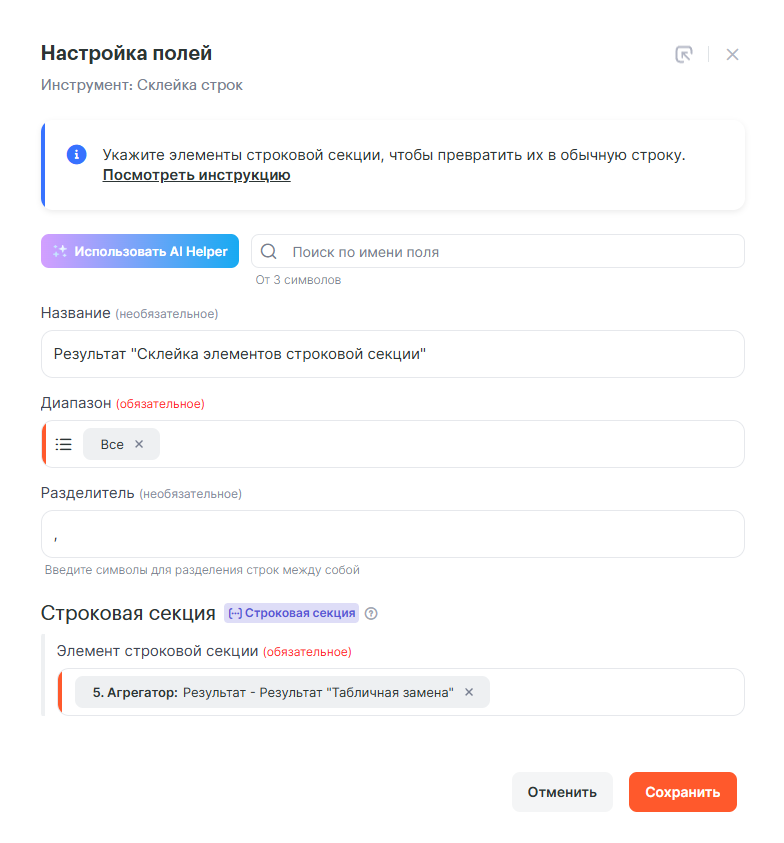Select the "5. Агрегатор" result chip
The height and width of the screenshot is (843, 784).
270,692
